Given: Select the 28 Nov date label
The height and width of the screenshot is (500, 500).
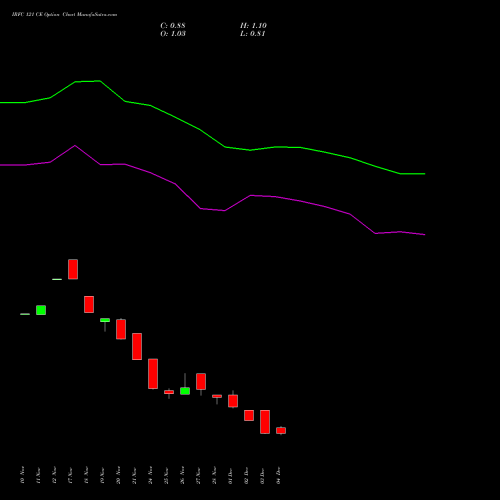Looking at the screenshot, I should coord(214,475).
